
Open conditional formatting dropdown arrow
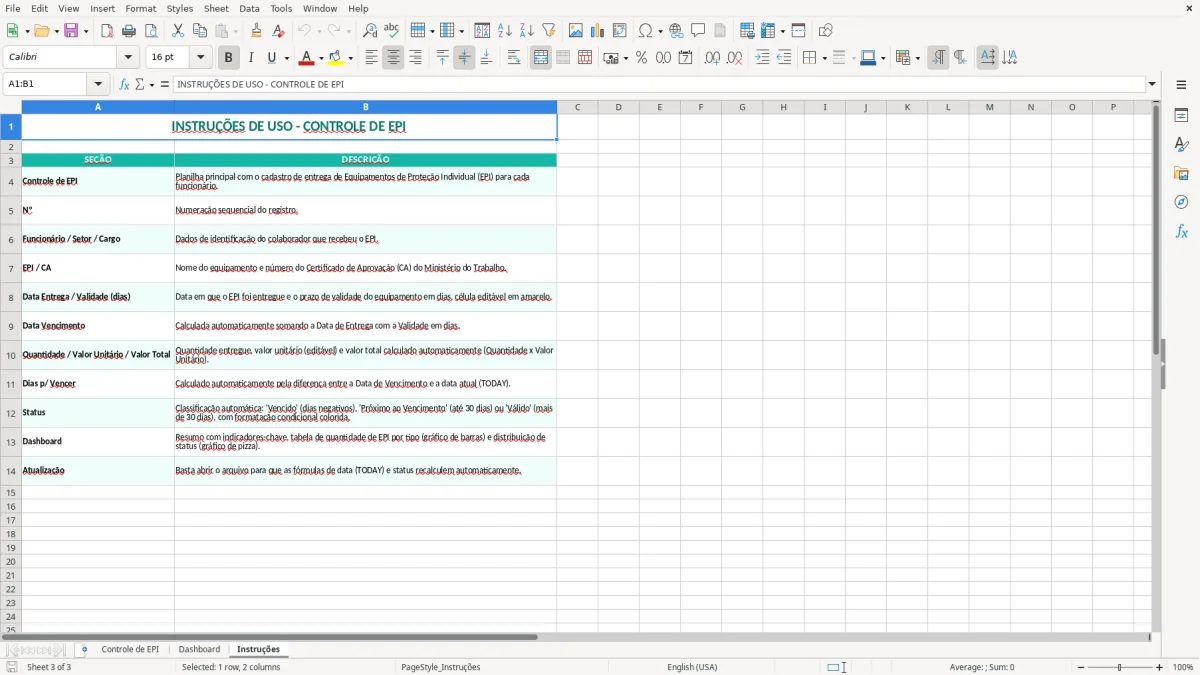917,58
